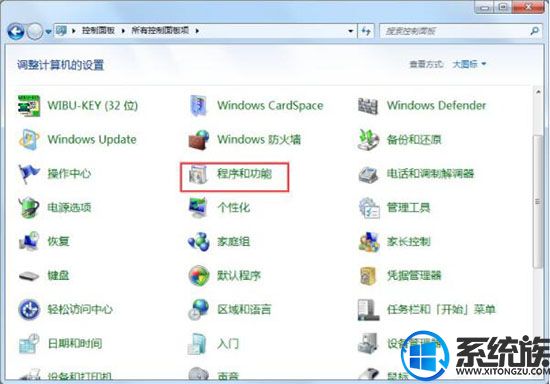Open the 键盘 keyboard icon
The height and width of the screenshot is (384, 550).
point(29,276)
